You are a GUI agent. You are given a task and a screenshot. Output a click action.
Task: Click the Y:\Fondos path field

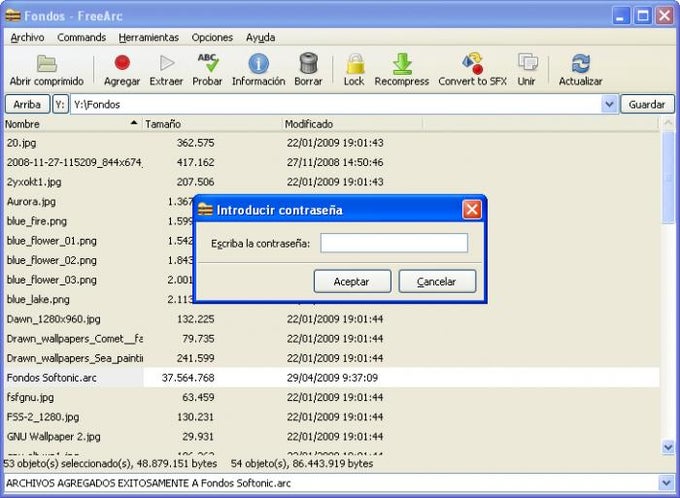point(336,105)
